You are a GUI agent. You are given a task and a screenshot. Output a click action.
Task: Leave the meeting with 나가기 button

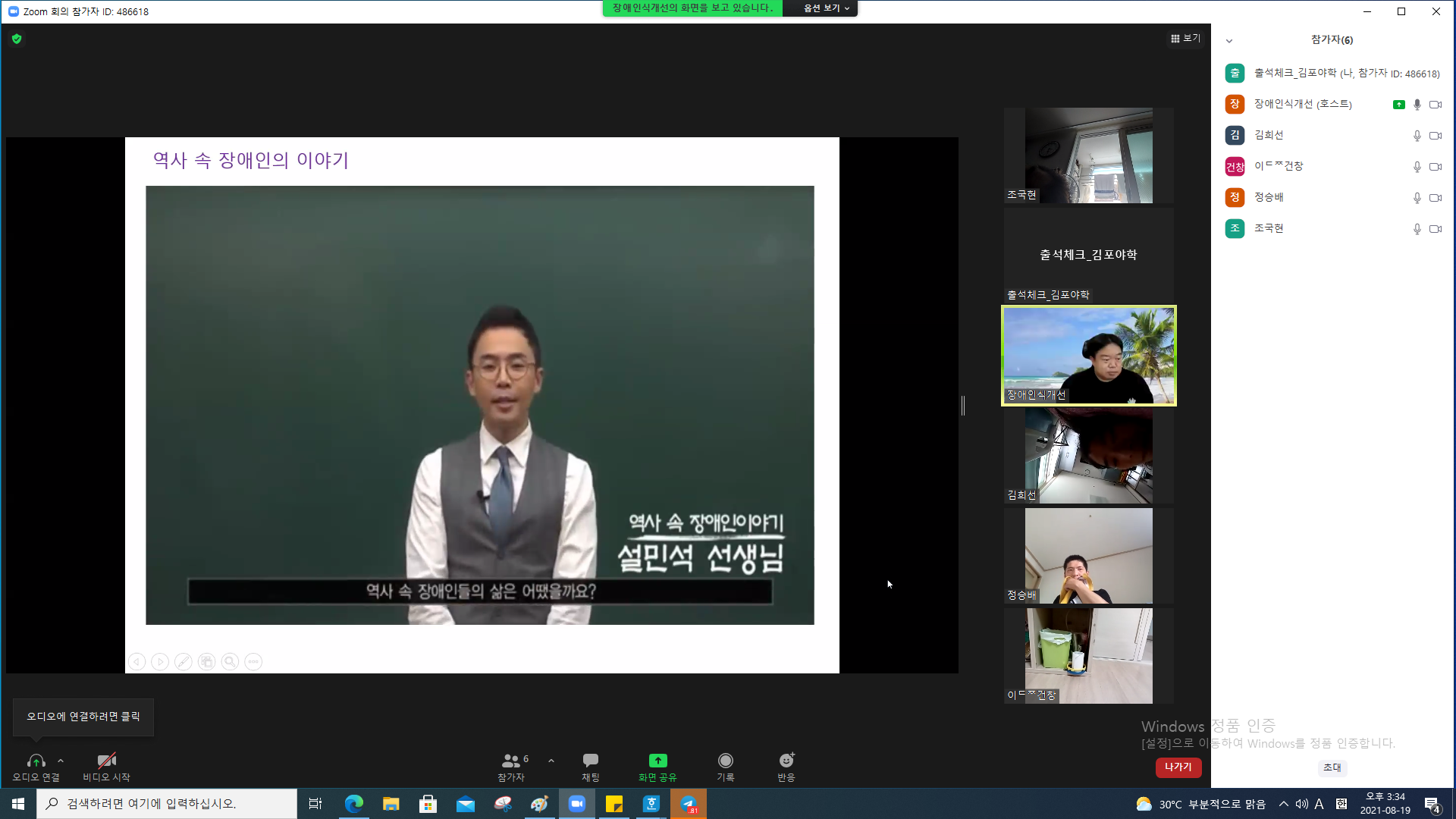[x=1178, y=767]
